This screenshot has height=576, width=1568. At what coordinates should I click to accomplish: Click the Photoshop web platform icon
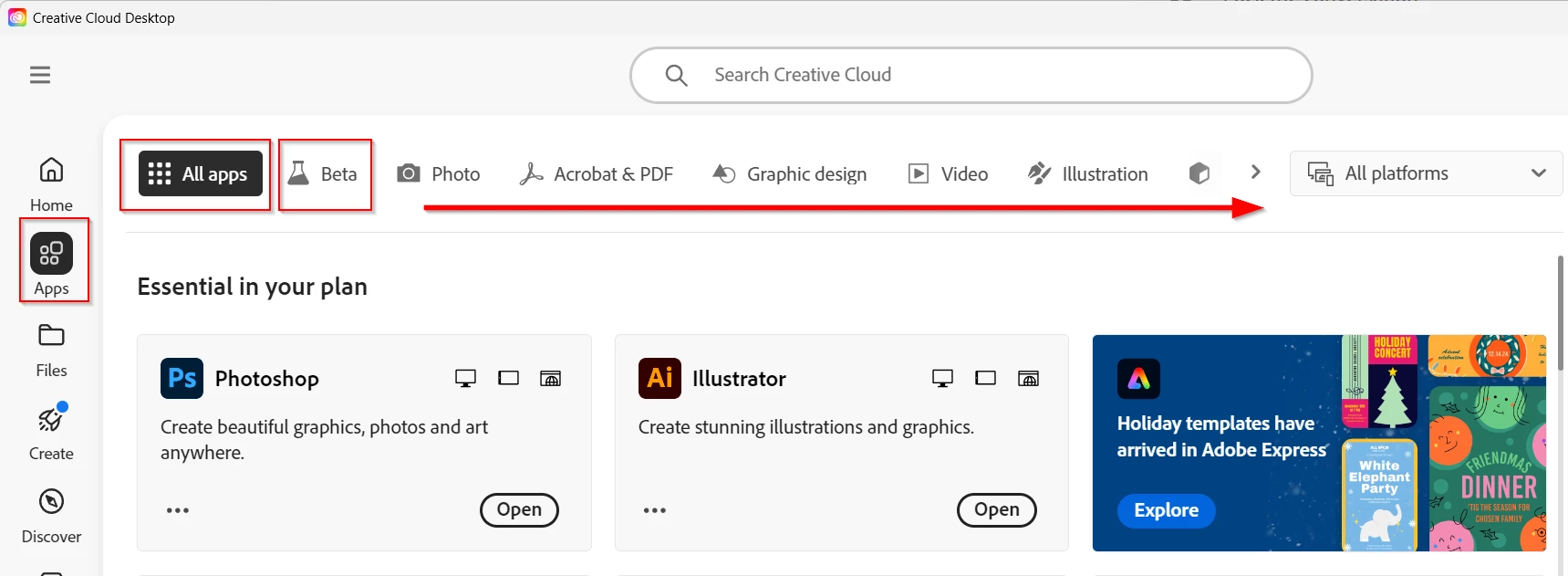coord(551,378)
